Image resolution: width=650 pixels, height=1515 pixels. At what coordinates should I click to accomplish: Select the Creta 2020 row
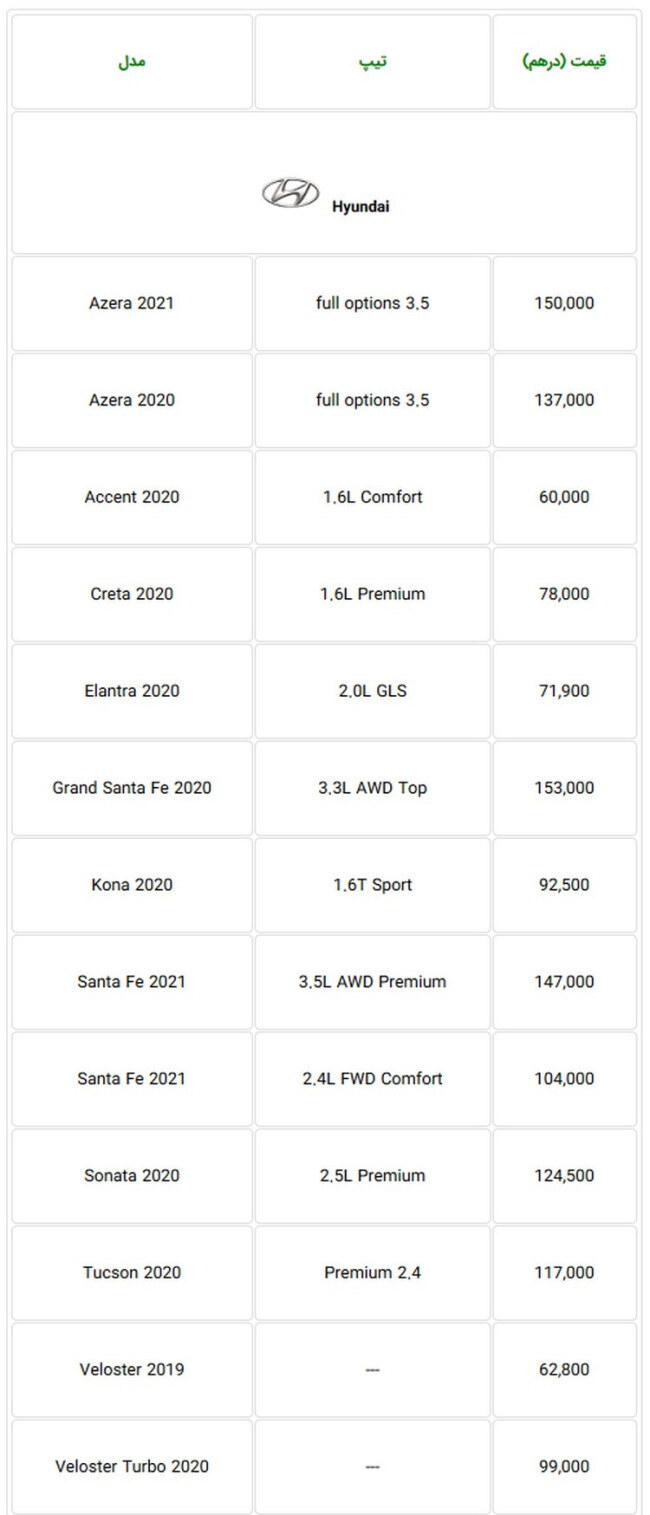pos(324,594)
